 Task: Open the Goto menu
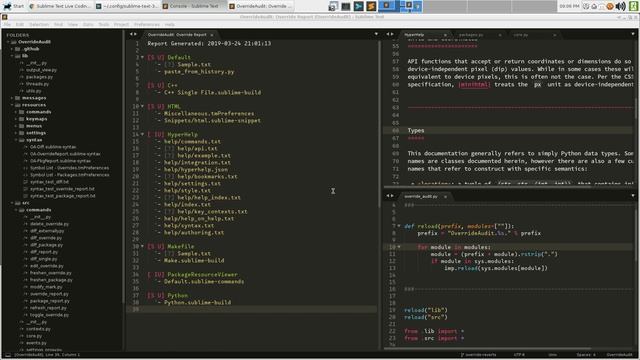pos(88,24)
